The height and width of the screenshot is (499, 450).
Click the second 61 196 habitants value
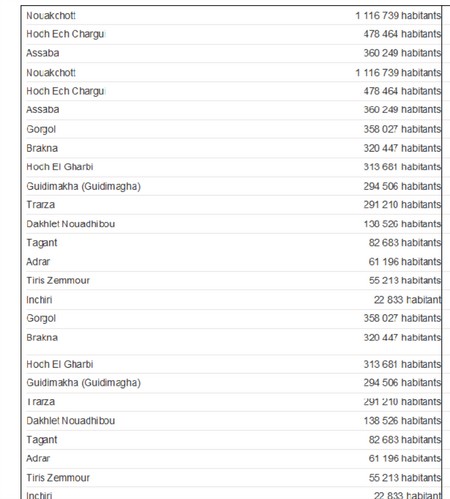[405, 459]
